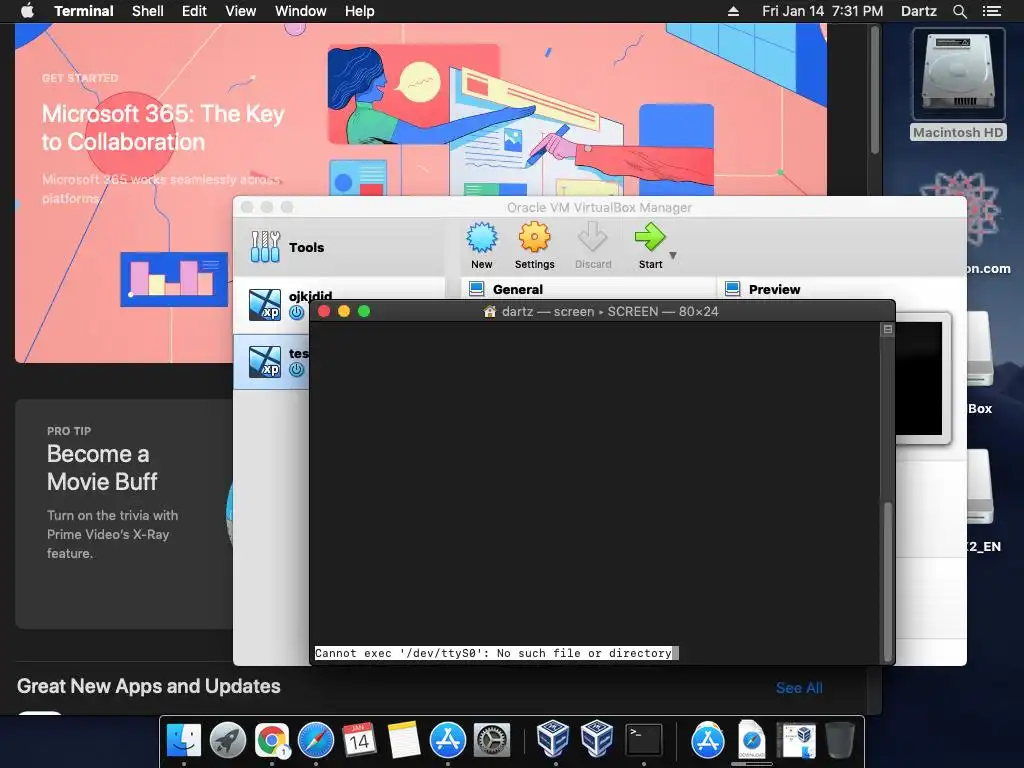This screenshot has height=768, width=1024.
Task: Close the Terminal window with red button
Action: coord(323,312)
